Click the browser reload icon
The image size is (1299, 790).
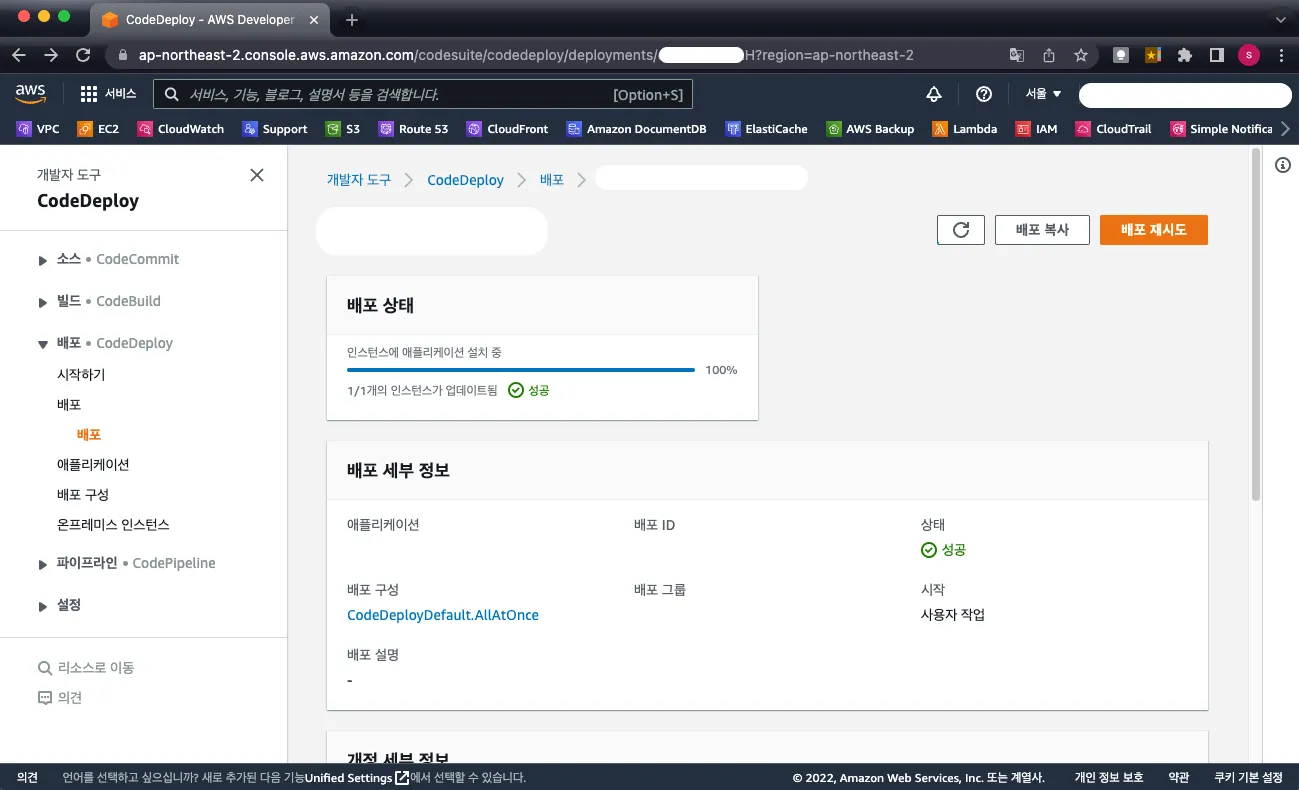83,56
